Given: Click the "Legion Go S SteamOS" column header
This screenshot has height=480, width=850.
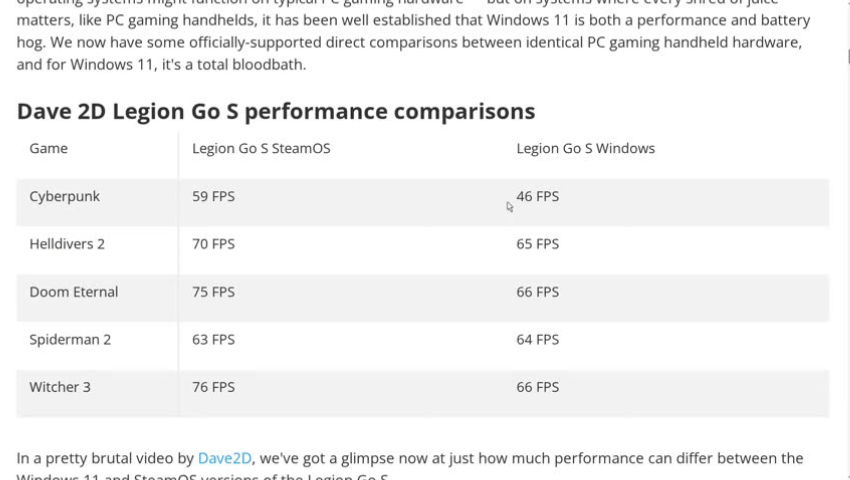Looking at the screenshot, I should click(x=261, y=149).
